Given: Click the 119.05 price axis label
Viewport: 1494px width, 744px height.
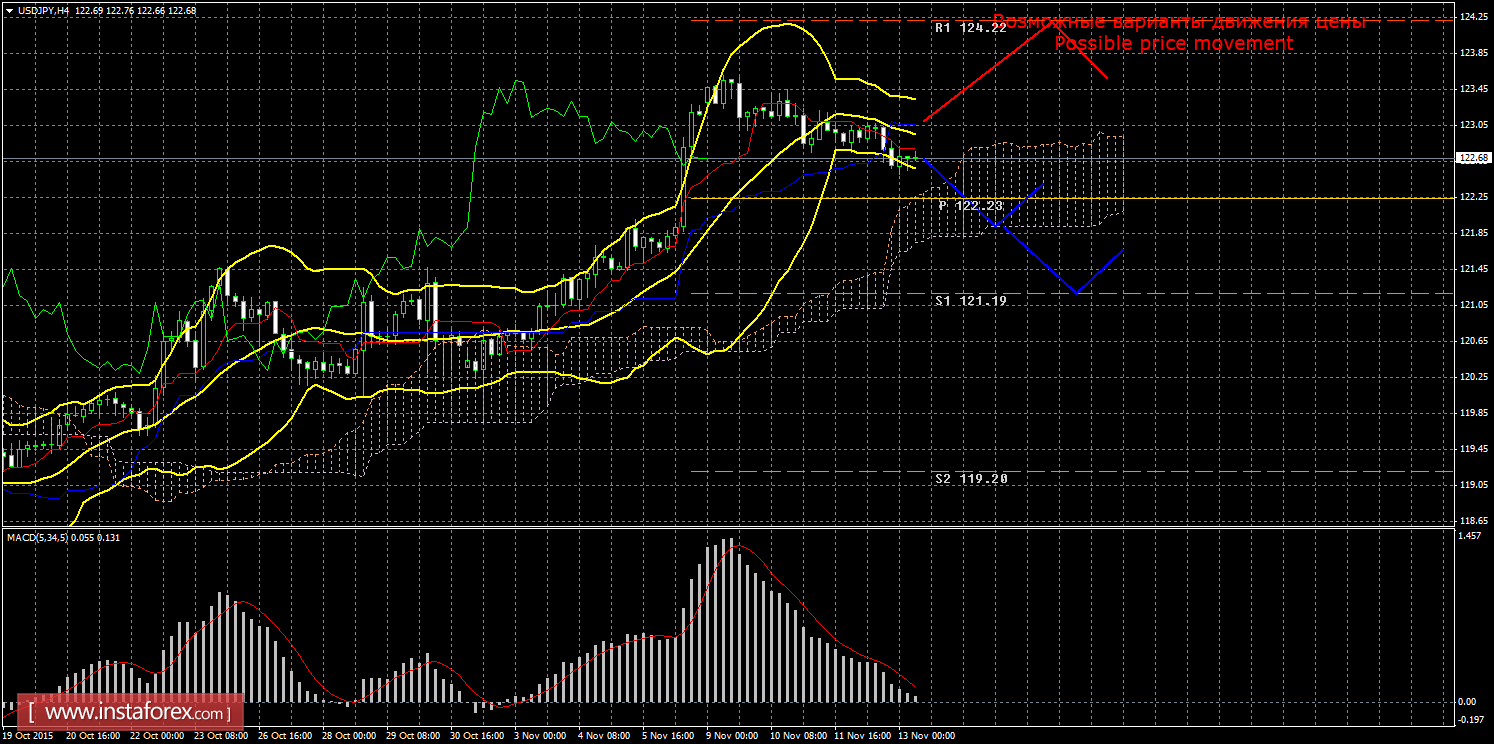Looking at the screenshot, I should (1475, 485).
